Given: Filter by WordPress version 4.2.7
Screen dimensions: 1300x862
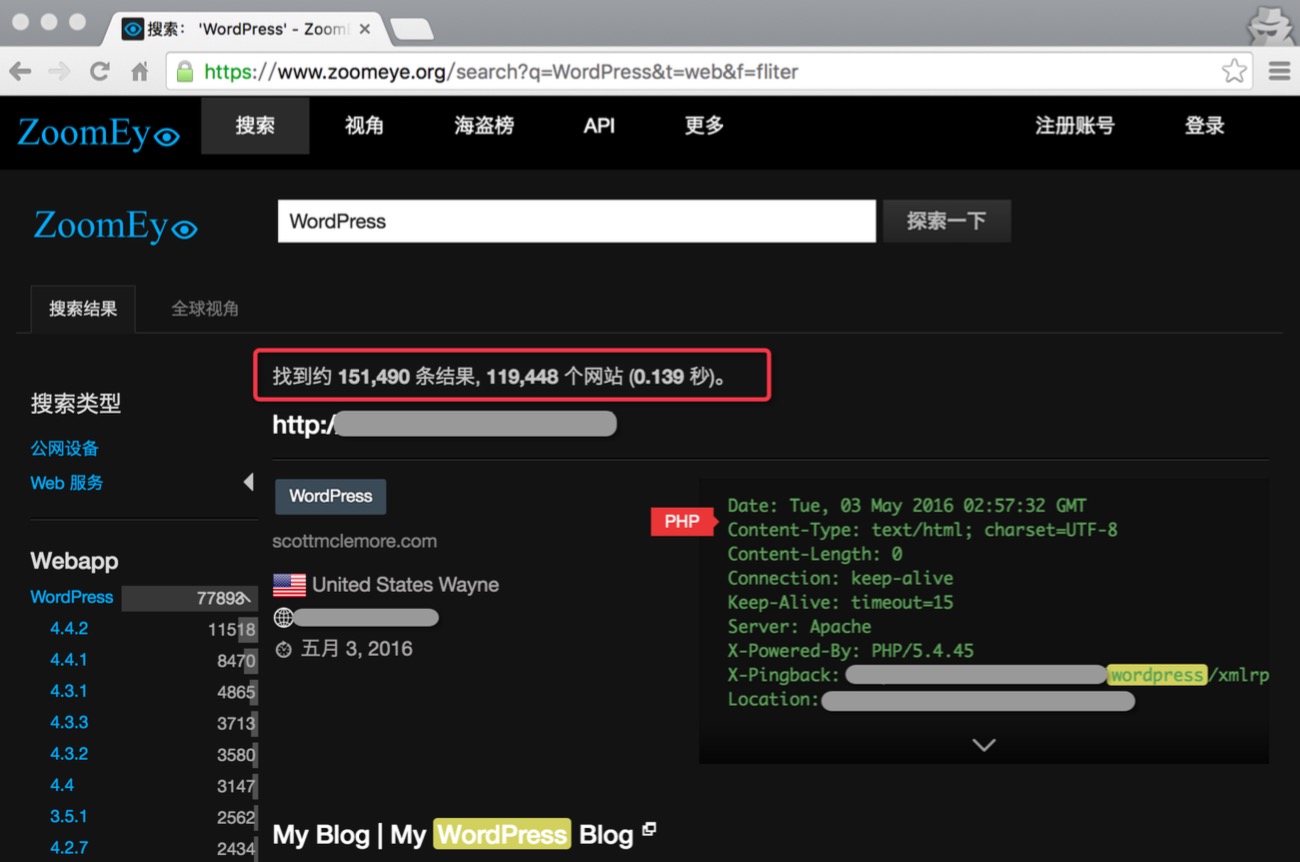Looking at the screenshot, I should [69, 848].
